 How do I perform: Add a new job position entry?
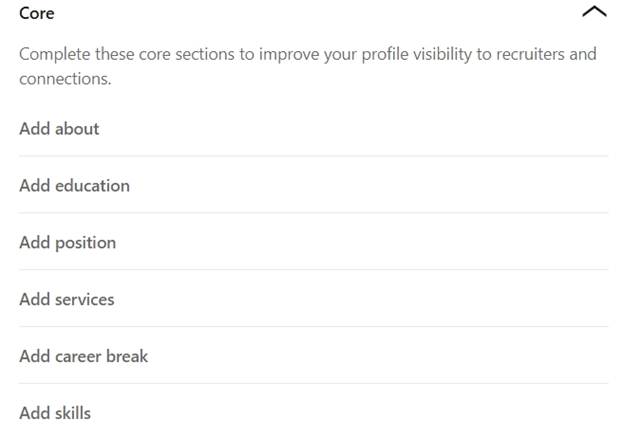pos(313,243)
